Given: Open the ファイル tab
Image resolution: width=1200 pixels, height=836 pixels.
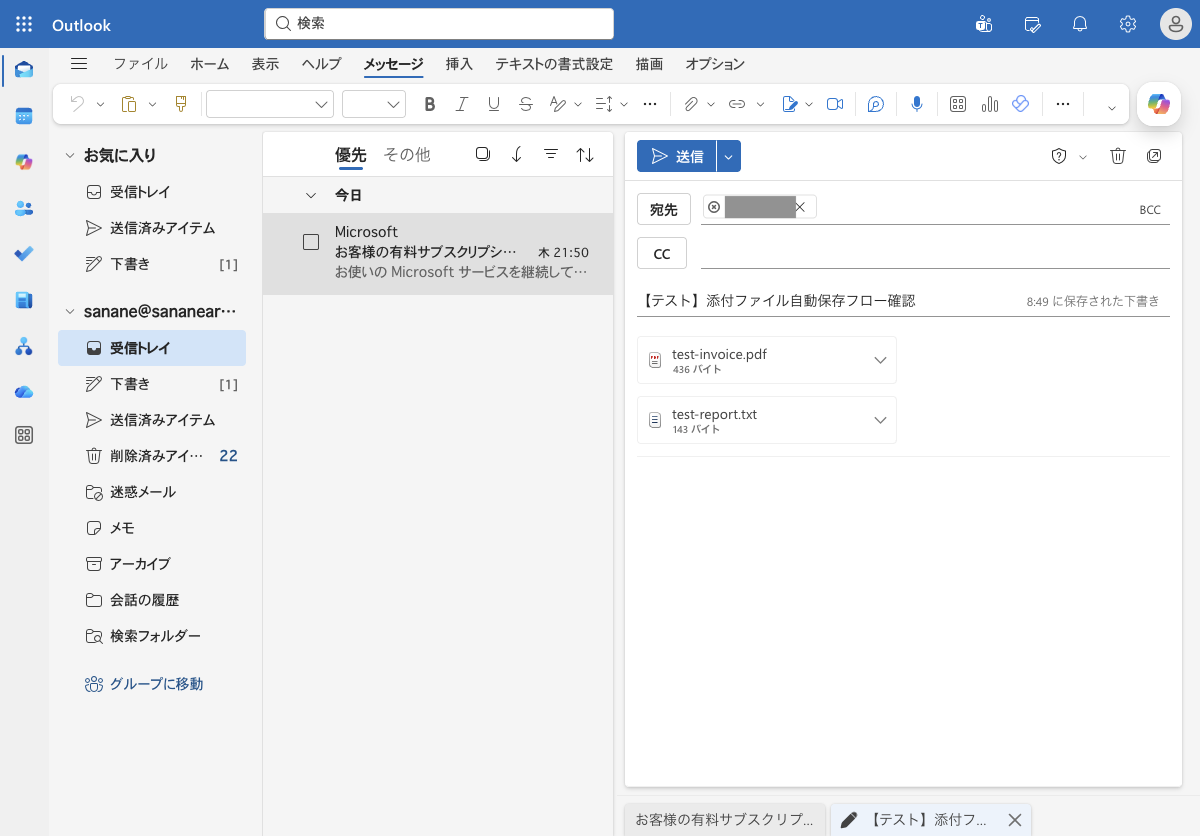Looking at the screenshot, I should coord(140,64).
